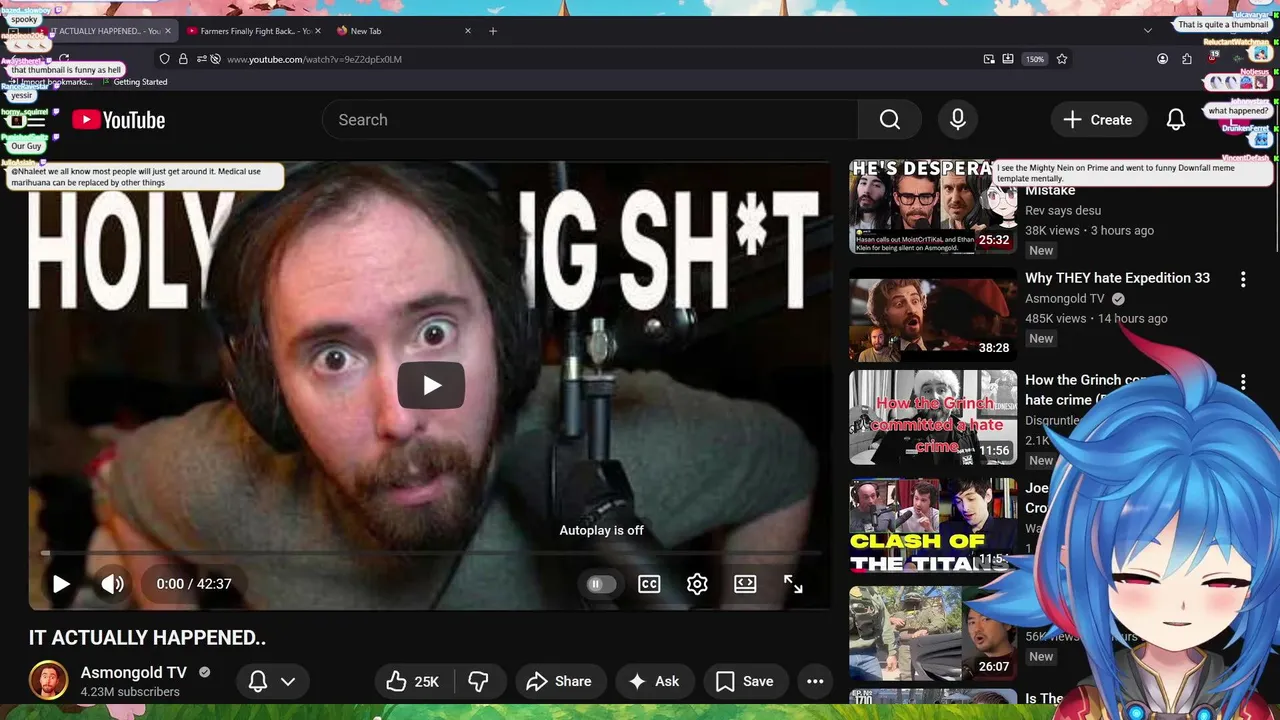
Task: Open options for 'Why THEY hate Expedition 33'
Action: [1243, 280]
